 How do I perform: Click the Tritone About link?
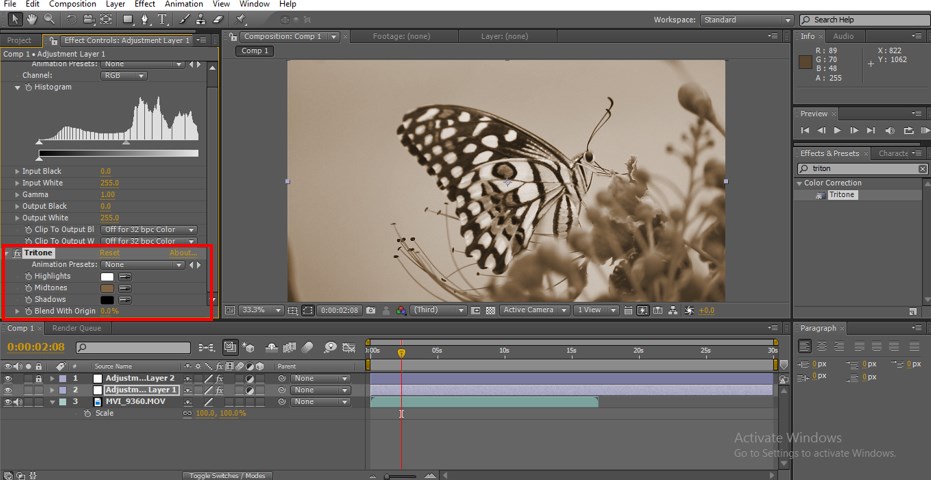pyautogui.click(x=181, y=253)
